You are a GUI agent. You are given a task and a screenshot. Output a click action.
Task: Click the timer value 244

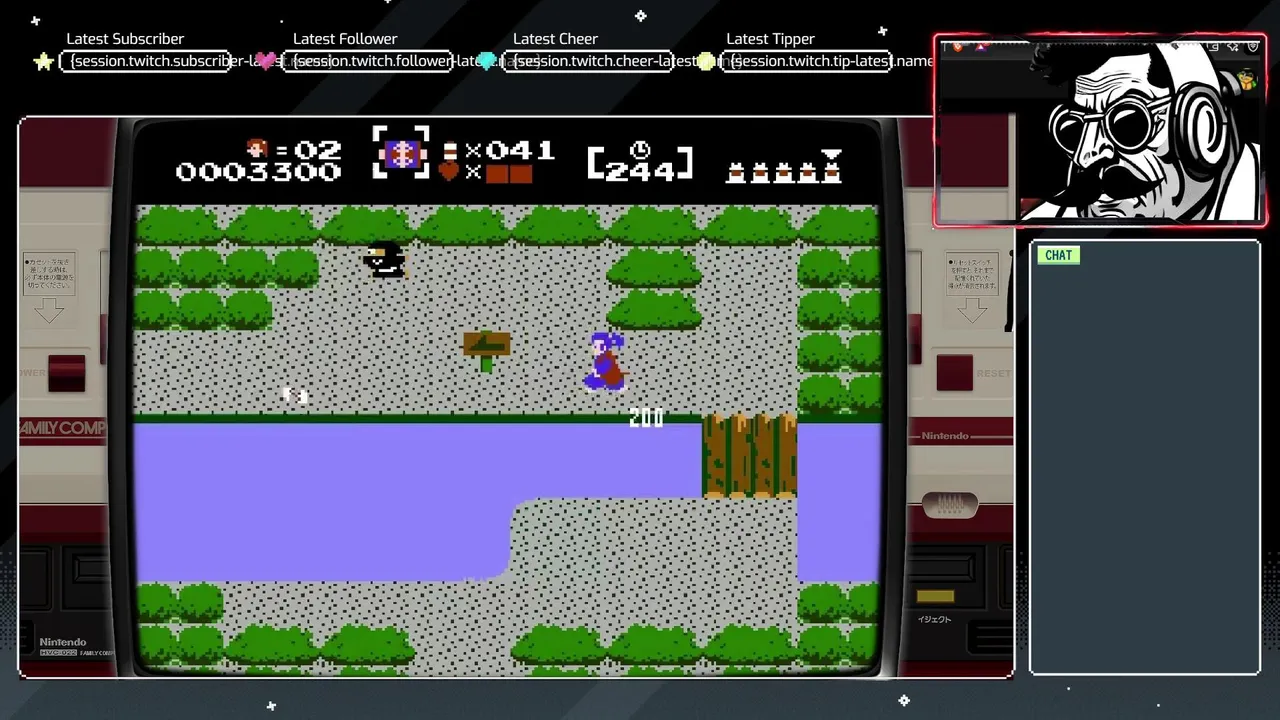pyautogui.click(x=640, y=171)
